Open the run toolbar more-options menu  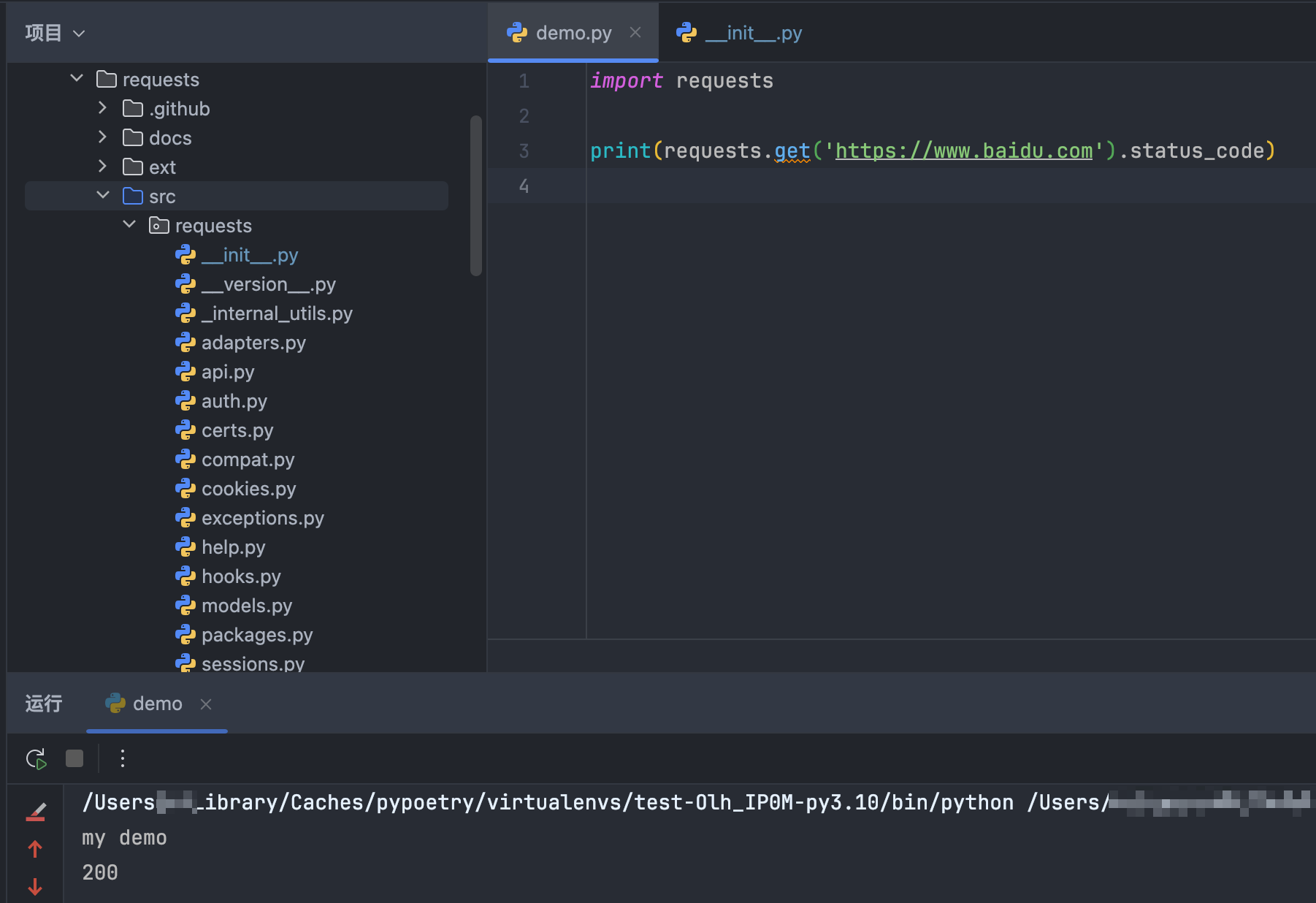123,758
